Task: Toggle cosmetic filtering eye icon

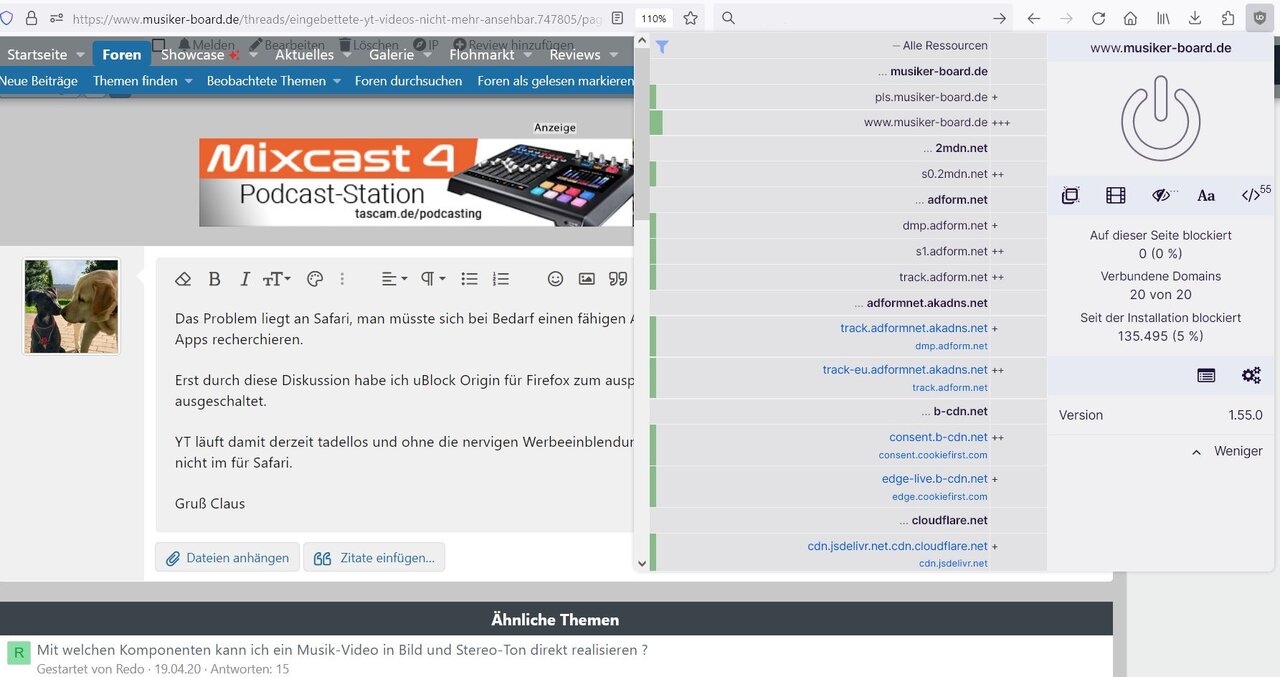Action: click(x=1161, y=196)
